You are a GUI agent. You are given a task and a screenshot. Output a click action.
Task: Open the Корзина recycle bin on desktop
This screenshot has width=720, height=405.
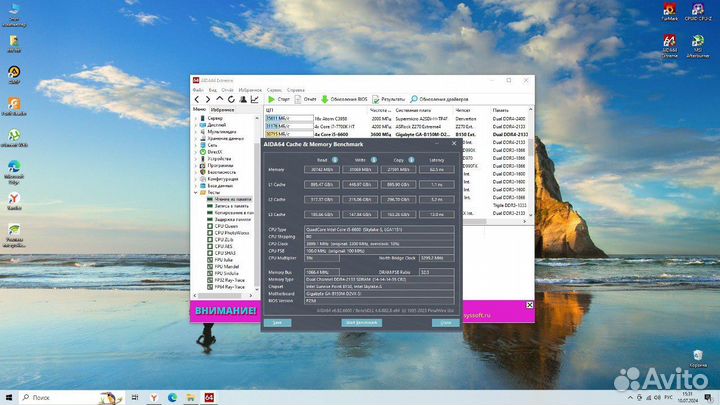pyautogui.click(x=698, y=359)
